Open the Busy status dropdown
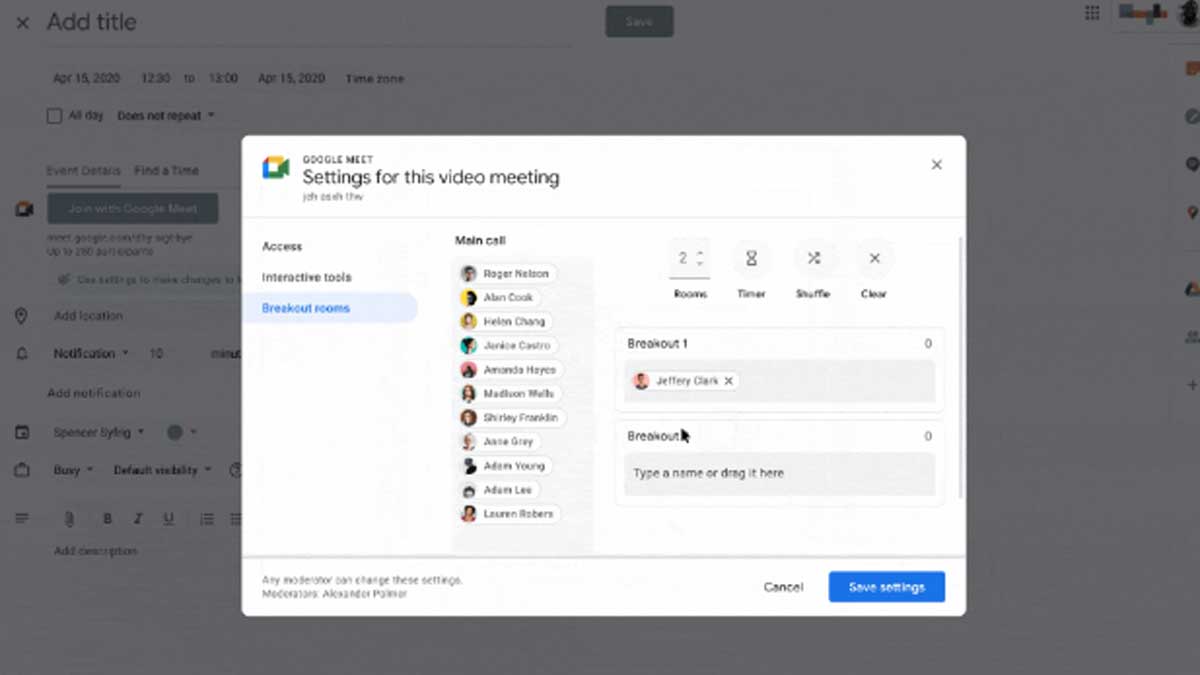This screenshot has width=1200, height=675. pyautogui.click(x=73, y=470)
